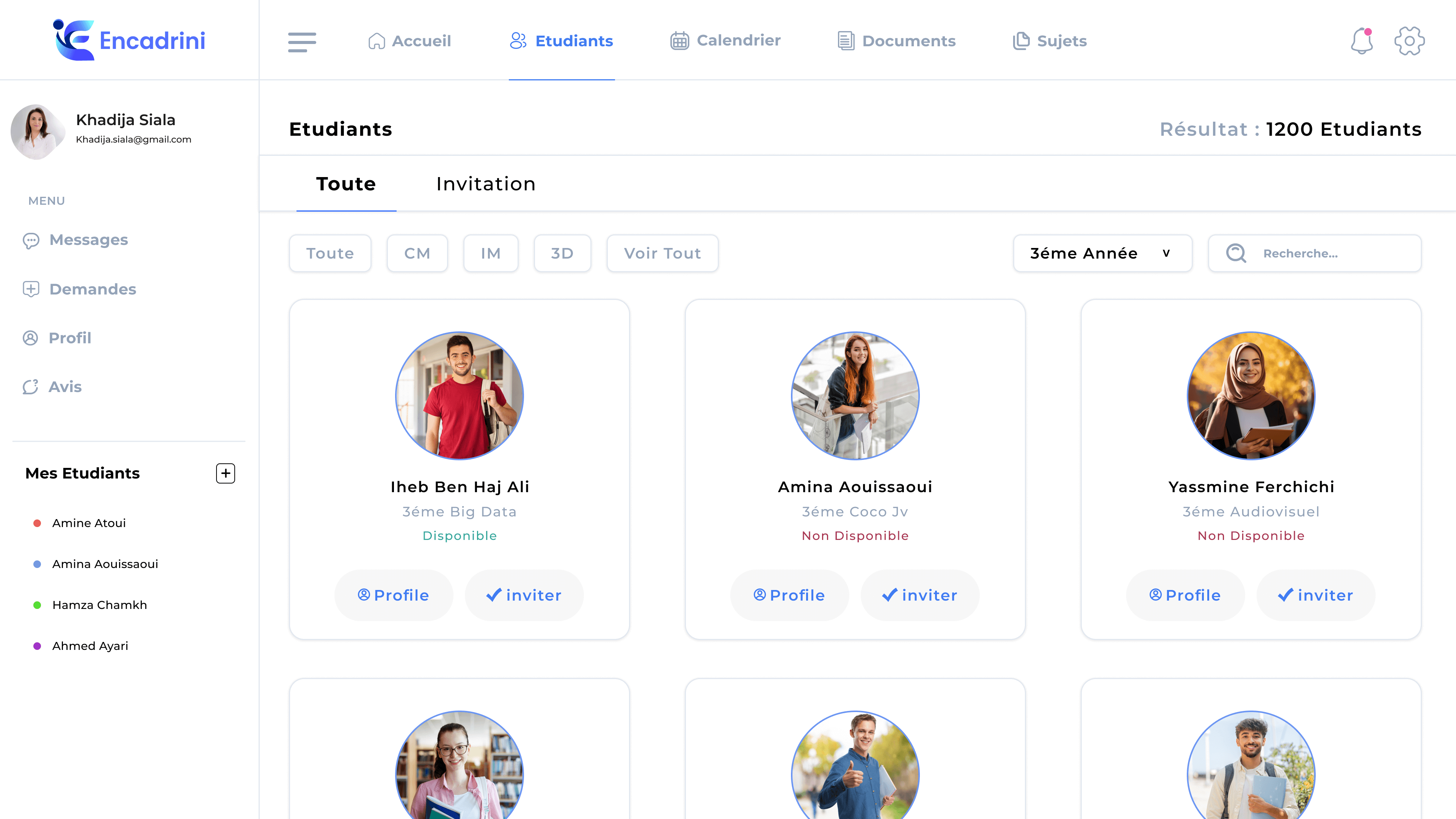1456x819 pixels.
Task: View Yassmine Ferchichi's Profile
Action: [1185, 595]
